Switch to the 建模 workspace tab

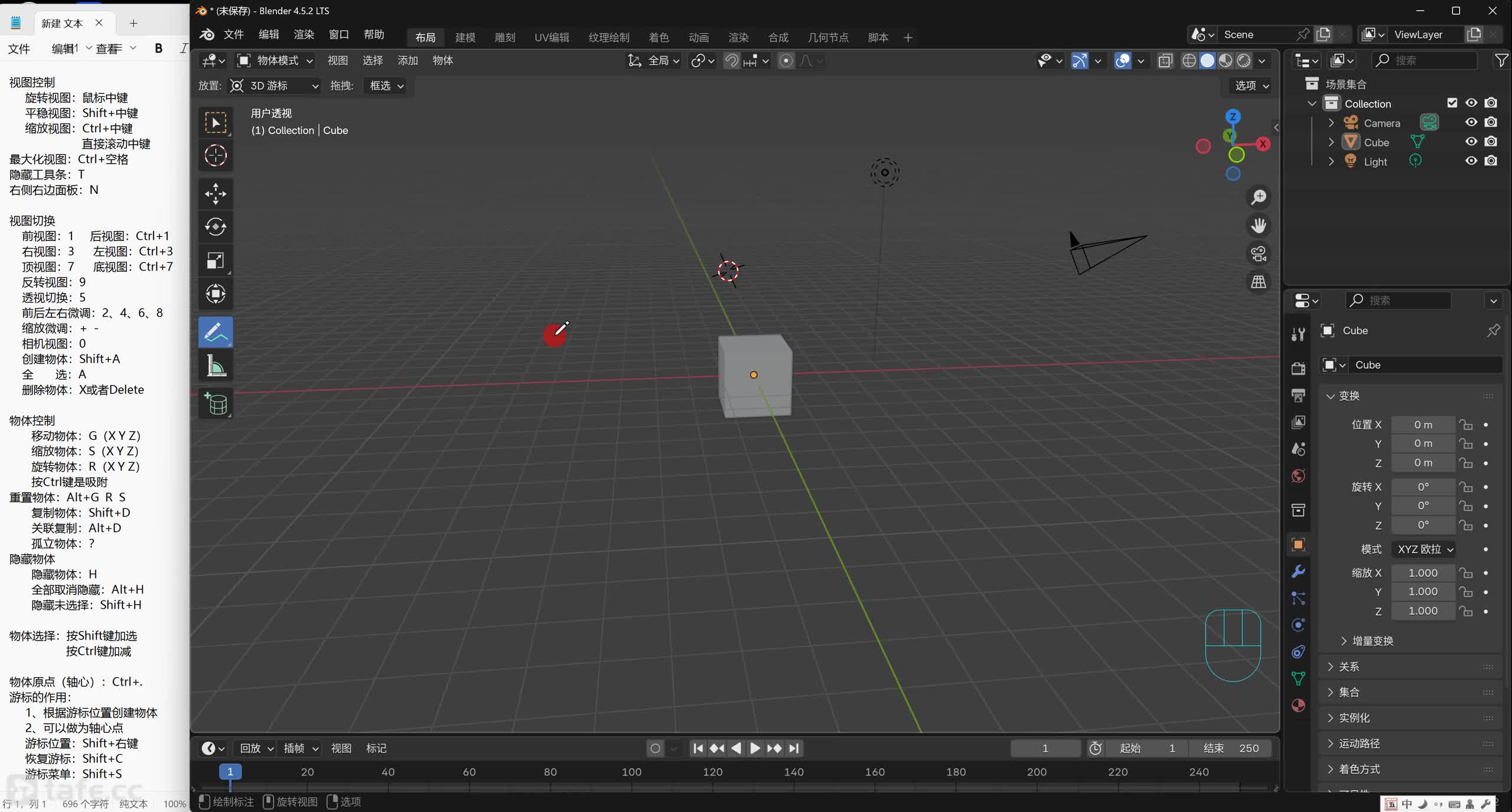[465, 37]
